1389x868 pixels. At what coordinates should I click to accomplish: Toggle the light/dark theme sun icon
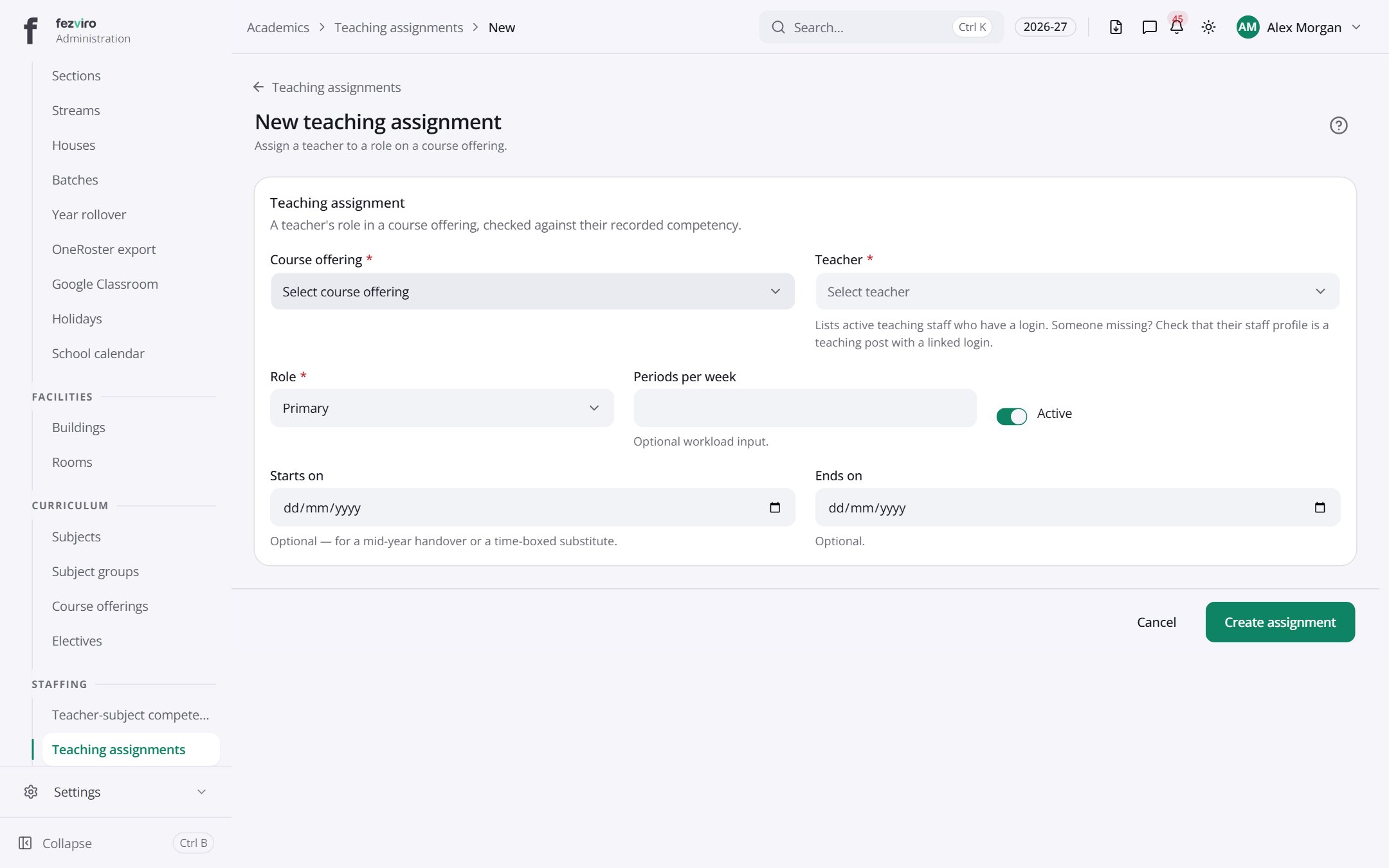tap(1208, 27)
